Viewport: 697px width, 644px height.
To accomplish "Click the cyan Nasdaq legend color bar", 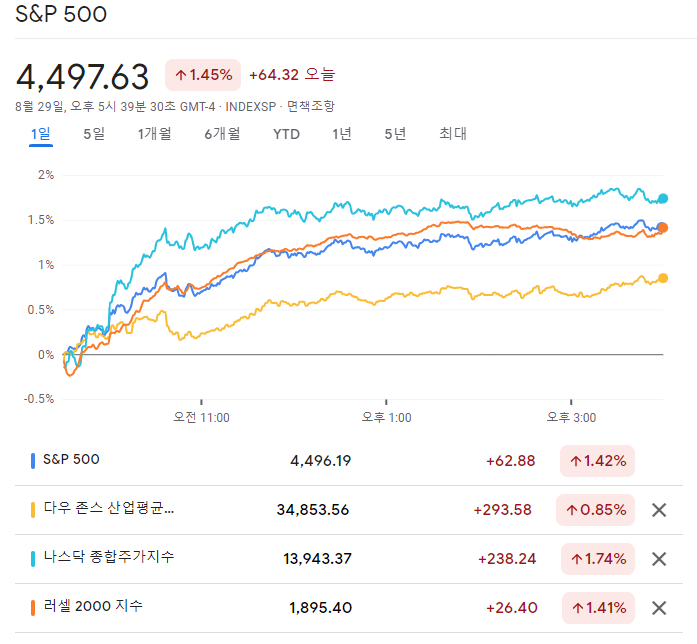I will coord(32,559).
